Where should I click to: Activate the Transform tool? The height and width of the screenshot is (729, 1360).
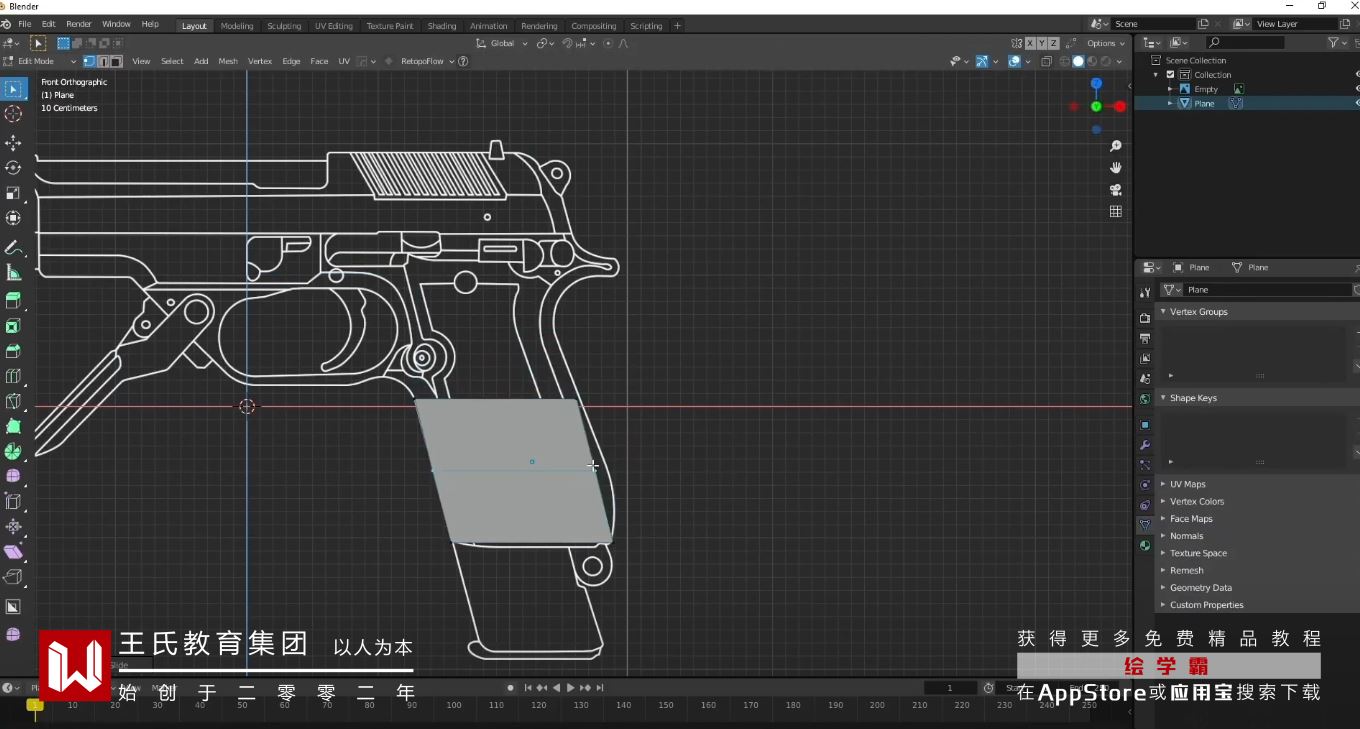[x=13, y=218]
